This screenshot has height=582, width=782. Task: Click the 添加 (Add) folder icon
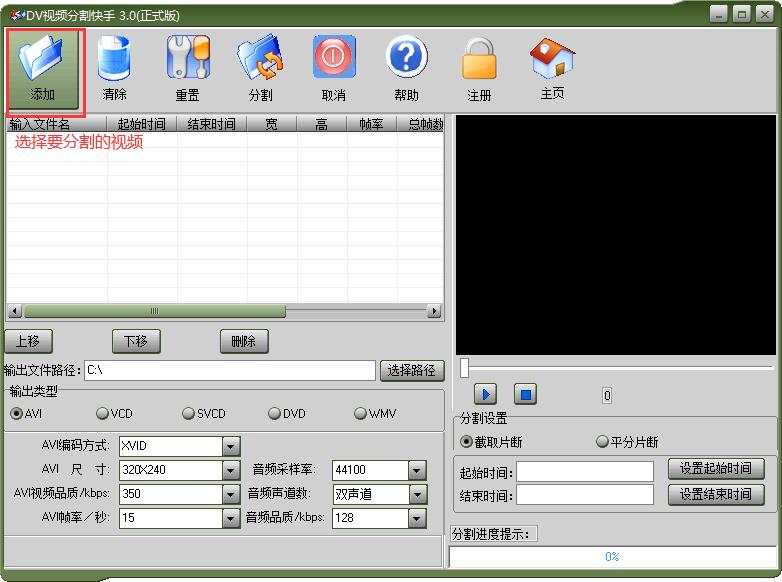(x=43, y=60)
